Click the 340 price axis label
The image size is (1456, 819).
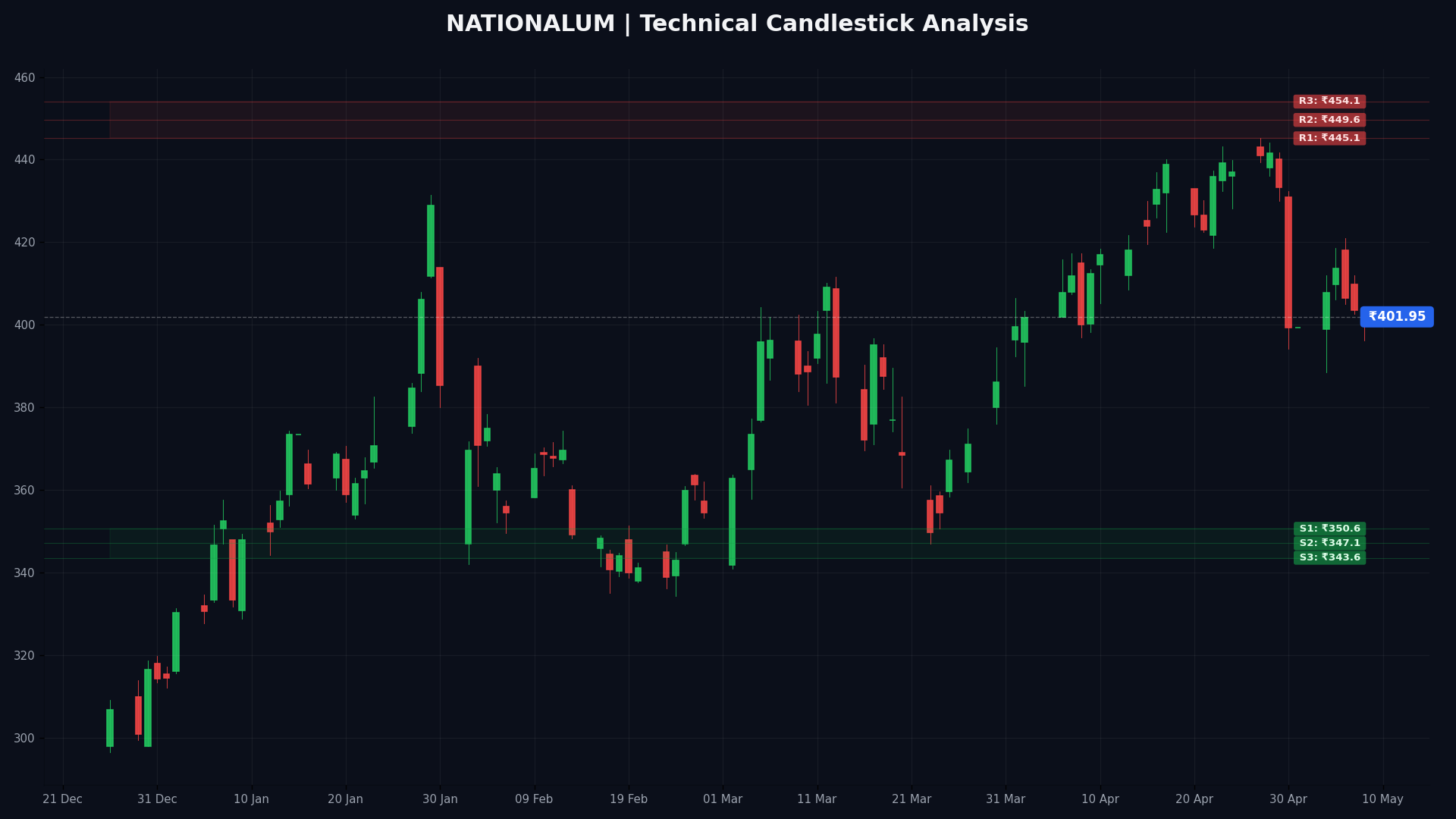(x=24, y=573)
